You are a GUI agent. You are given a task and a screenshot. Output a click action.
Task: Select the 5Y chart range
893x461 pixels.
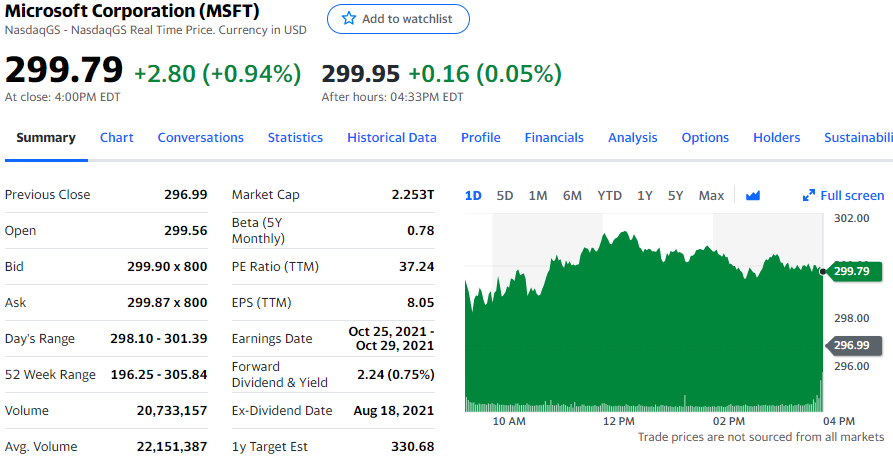(675, 195)
